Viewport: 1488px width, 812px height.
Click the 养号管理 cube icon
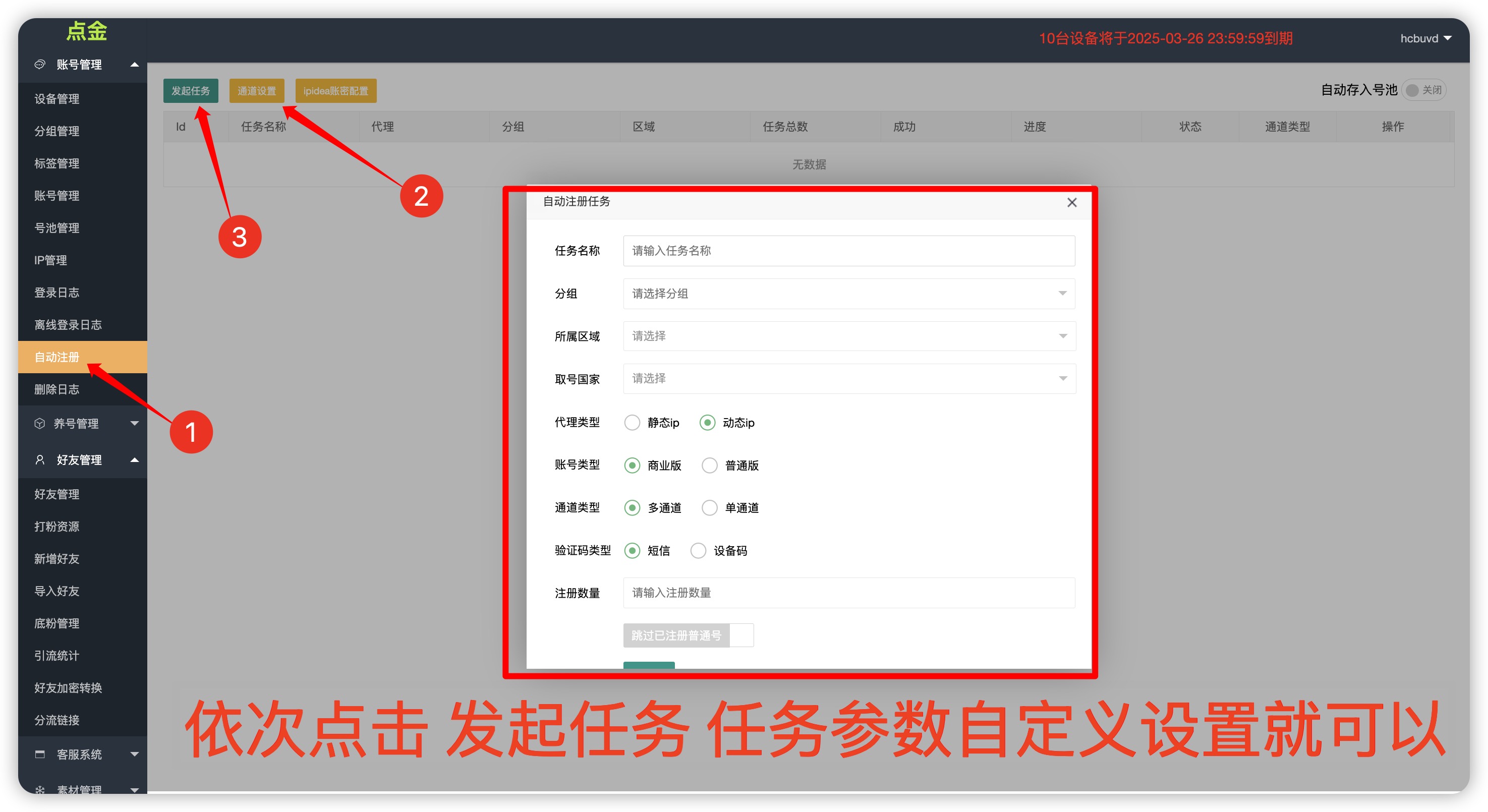[39, 423]
